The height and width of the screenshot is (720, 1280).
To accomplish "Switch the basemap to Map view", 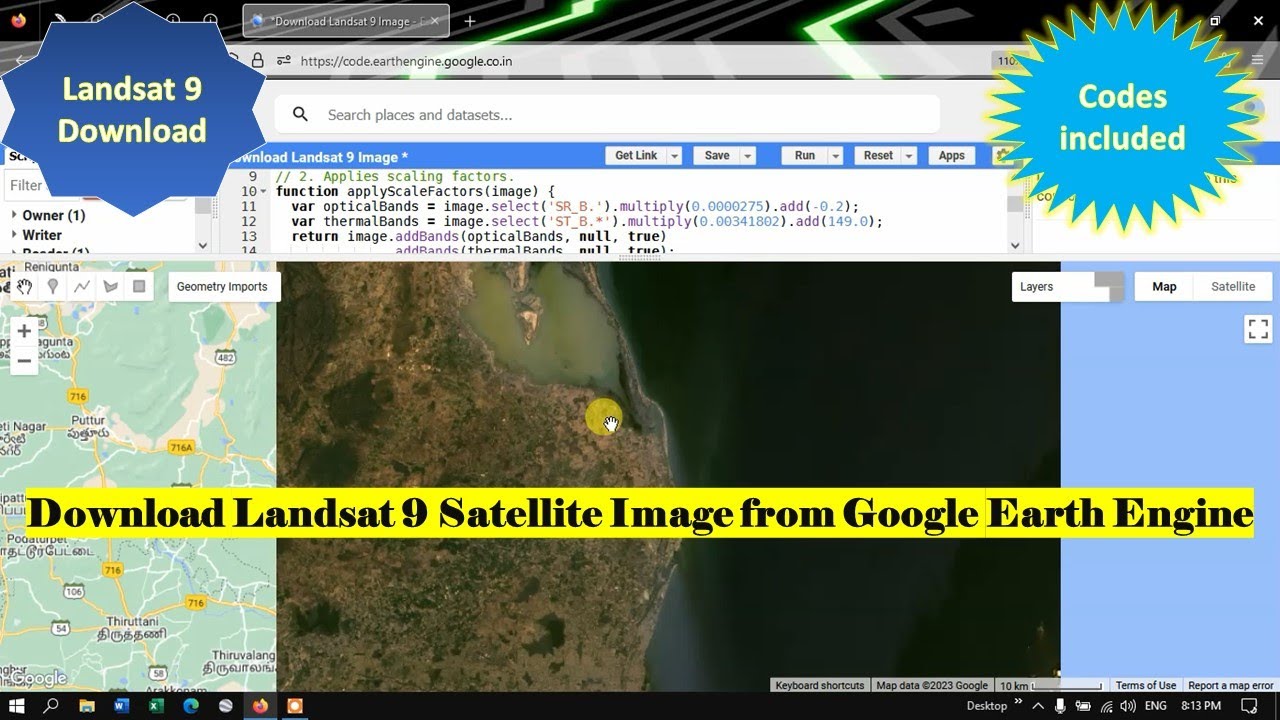I will (x=1164, y=286).
